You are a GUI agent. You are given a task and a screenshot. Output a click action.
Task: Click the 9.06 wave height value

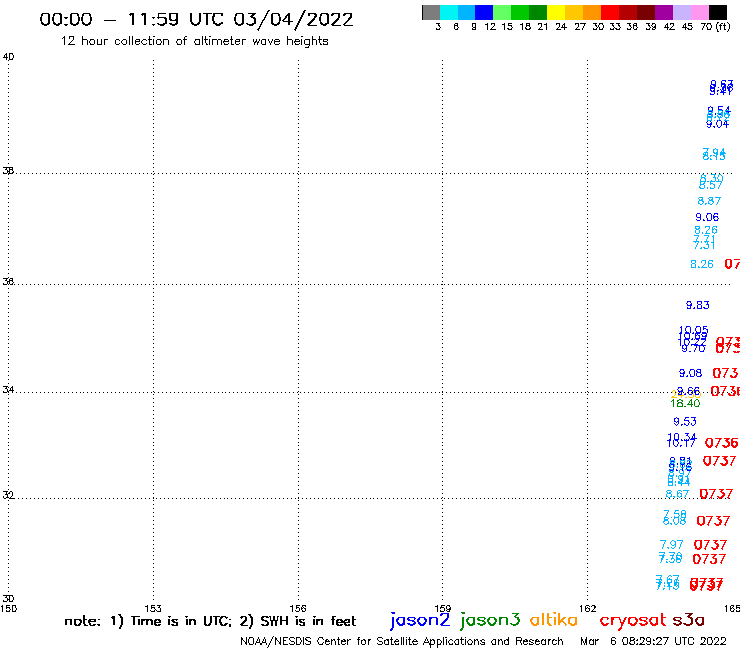(707, 217)
